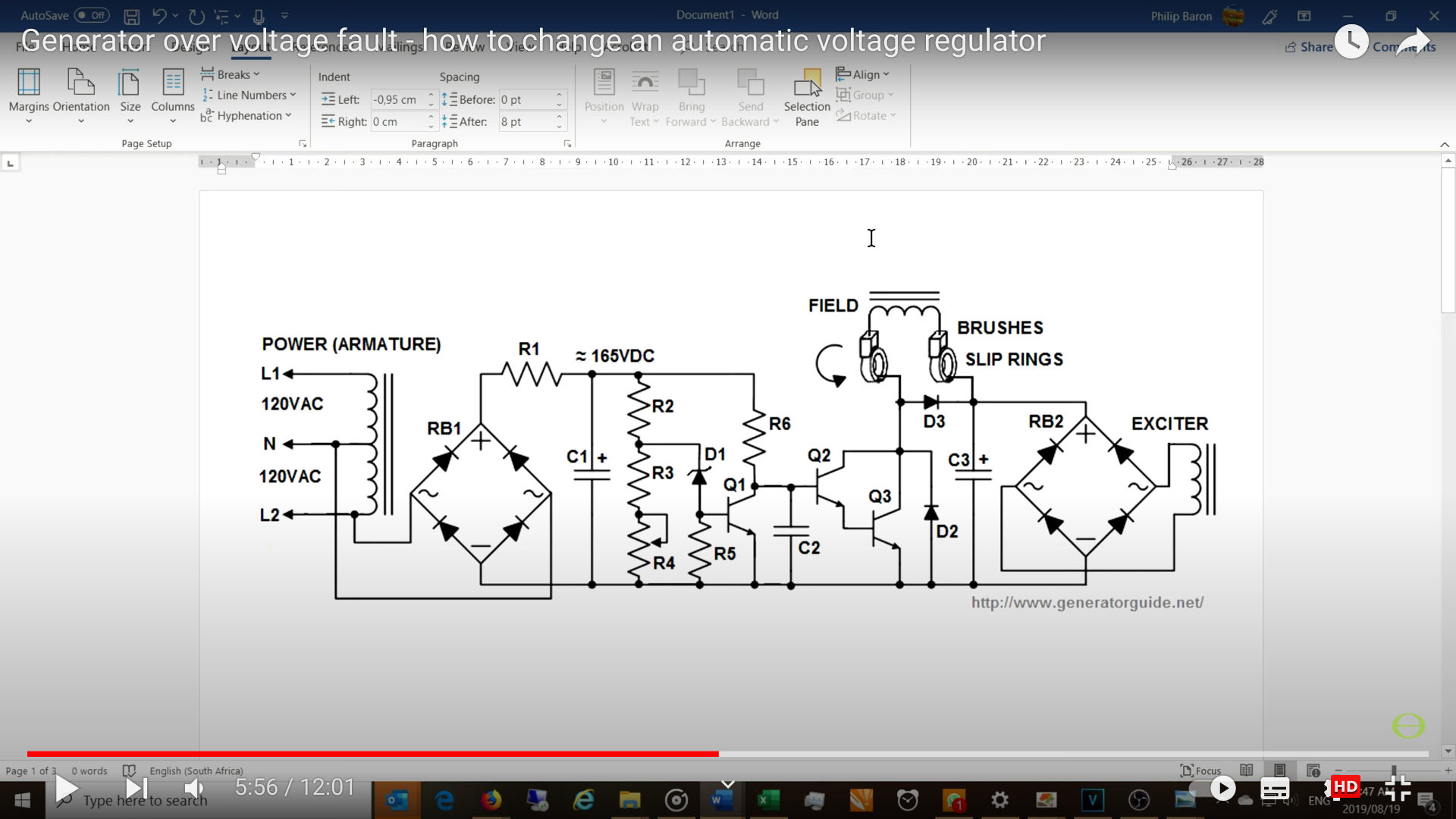This screenshot has width=1456, height=819.
Task: Toggle video subtitles/captions button
Action: tap(1274, 789)
